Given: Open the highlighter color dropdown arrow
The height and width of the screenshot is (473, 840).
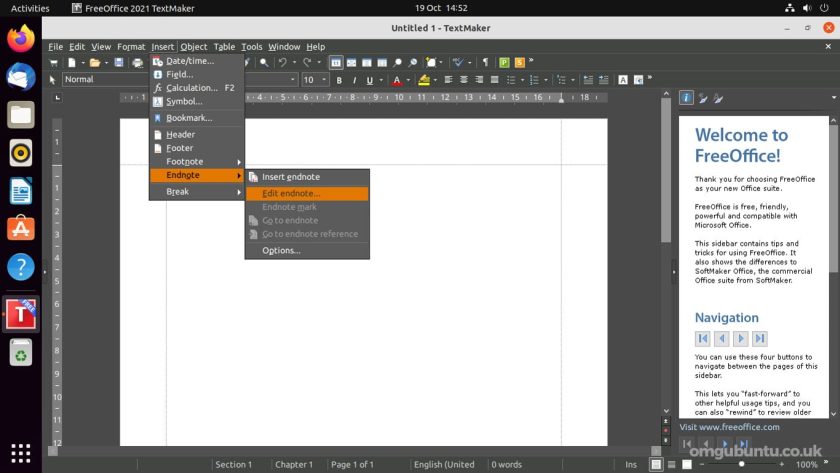Looking at the screenshot, I should click(435, 80).
